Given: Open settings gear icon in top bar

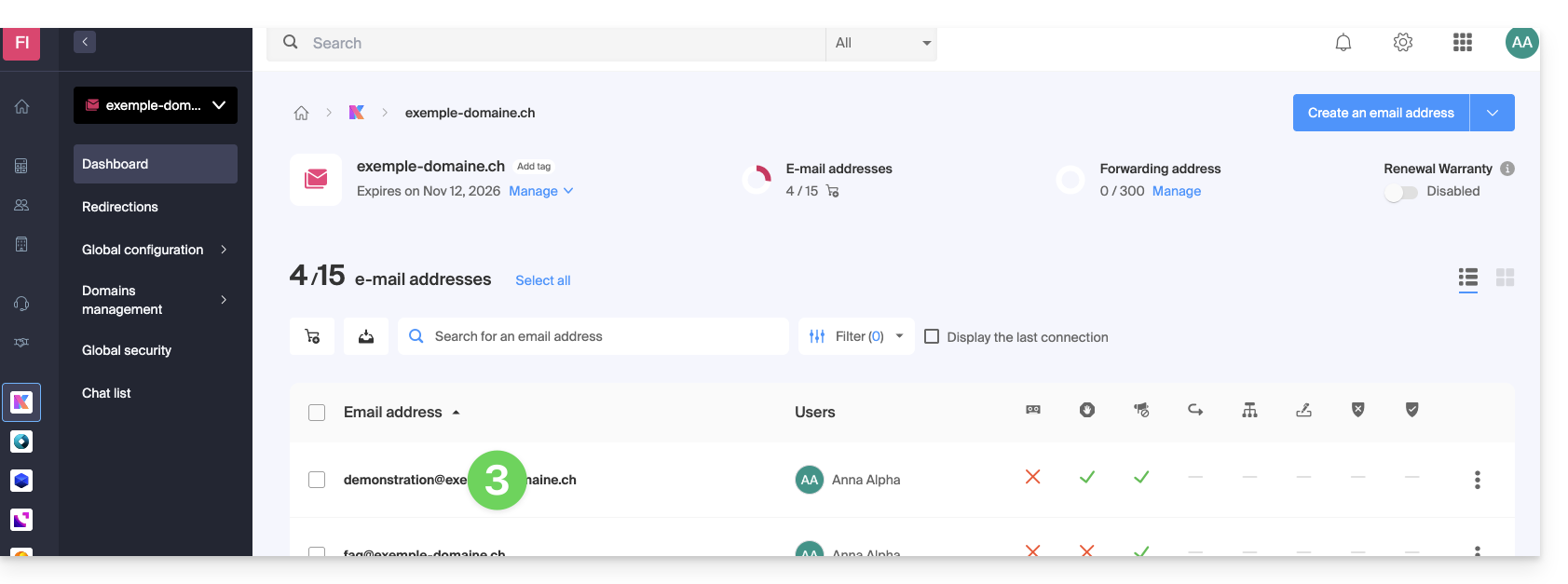Looking at the screenshot, I should click(1402, 43).
